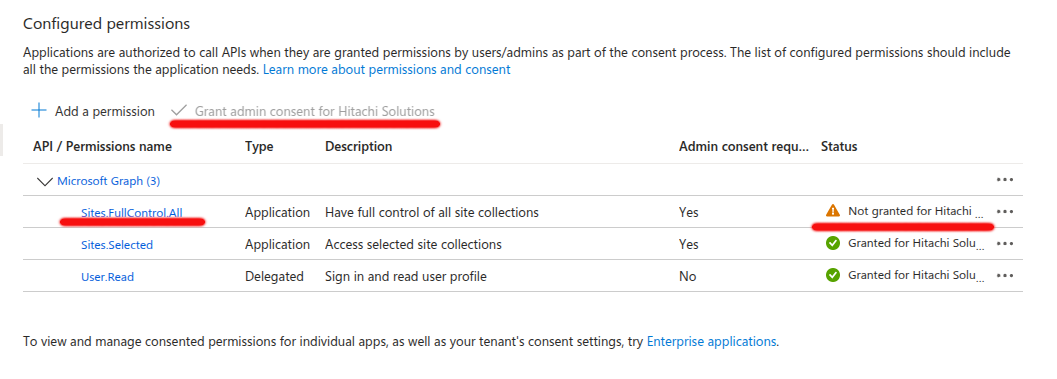1057x379 pixels.
Task: Click the green granted icon for Sites.Selected
Action: 833,243
